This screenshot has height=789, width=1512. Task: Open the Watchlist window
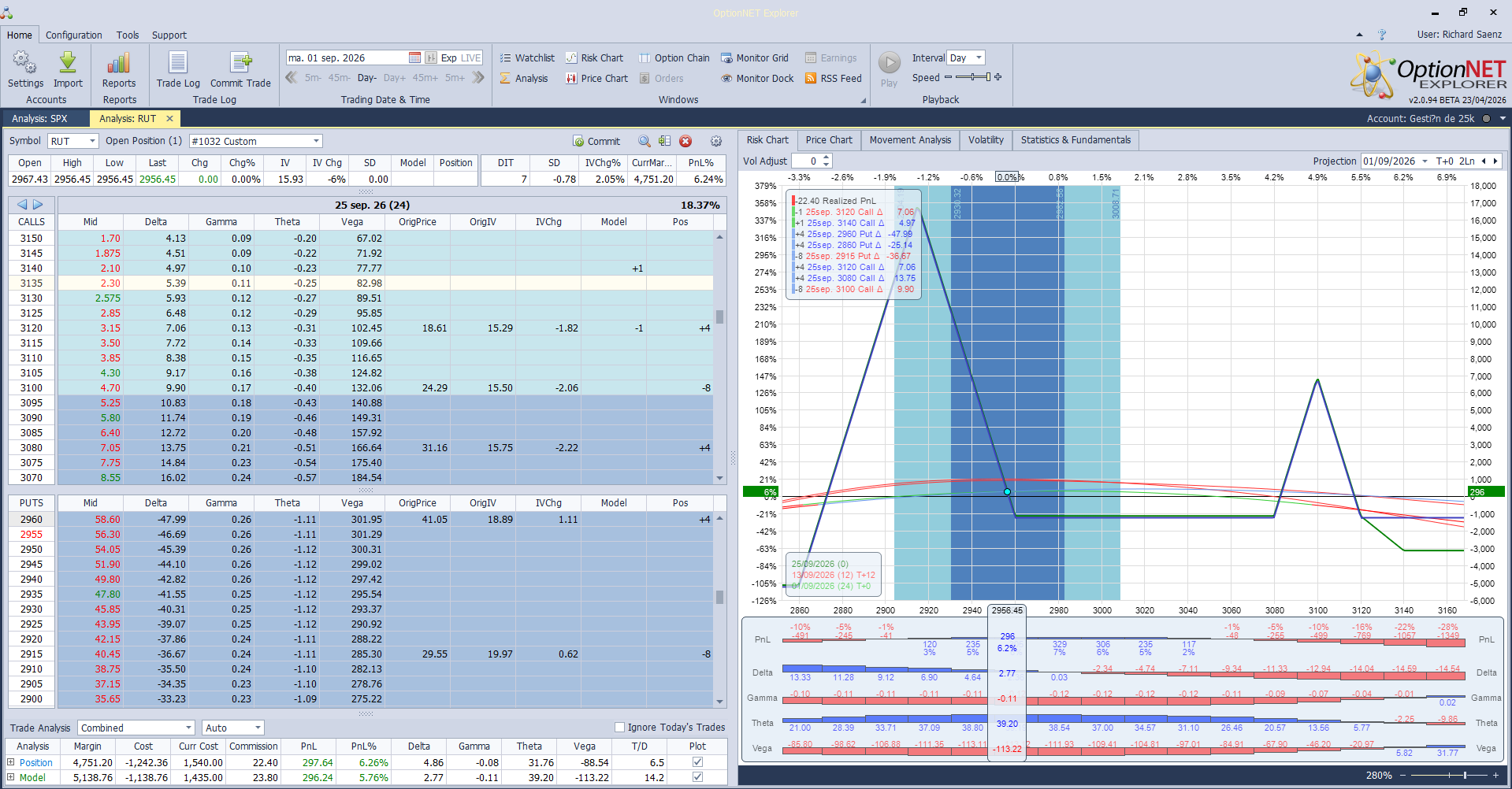(x=527, y=57)
